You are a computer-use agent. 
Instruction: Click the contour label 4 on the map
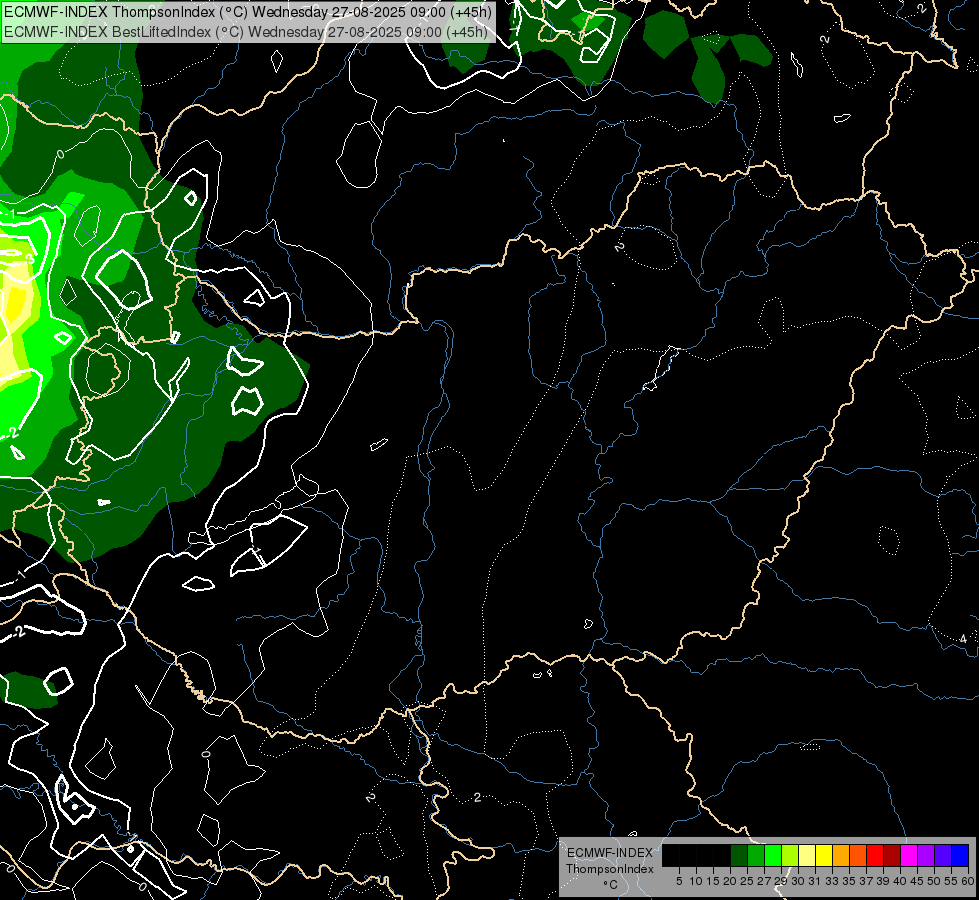coord(963,638)
